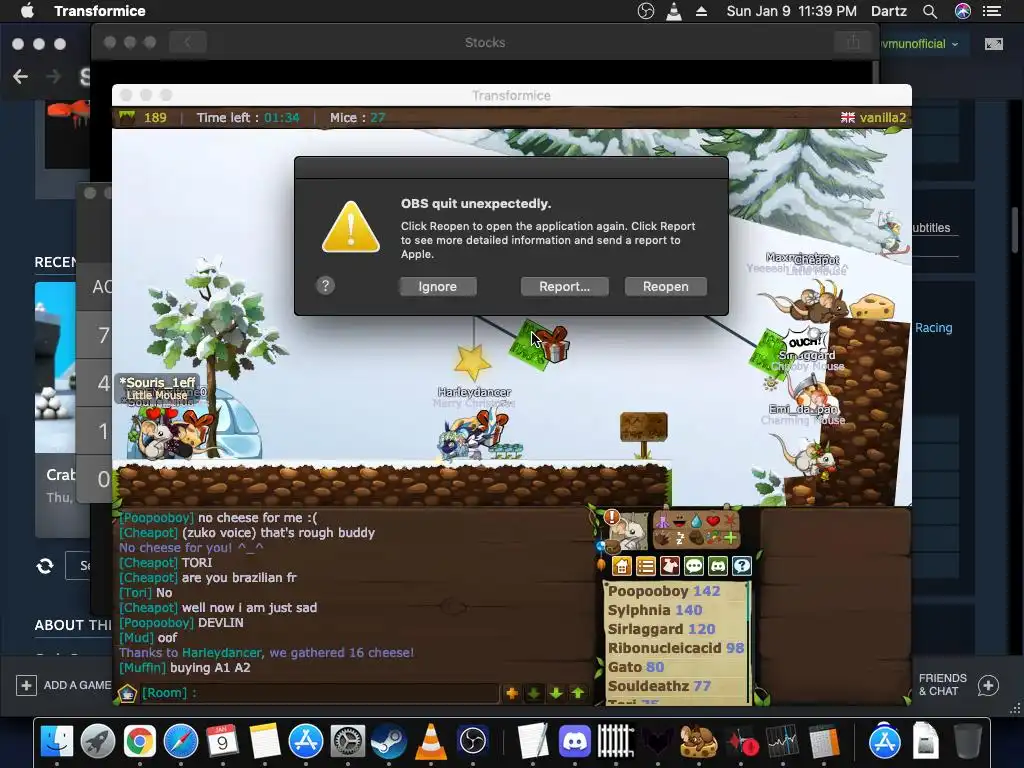Open the shop dress icon

670,566
